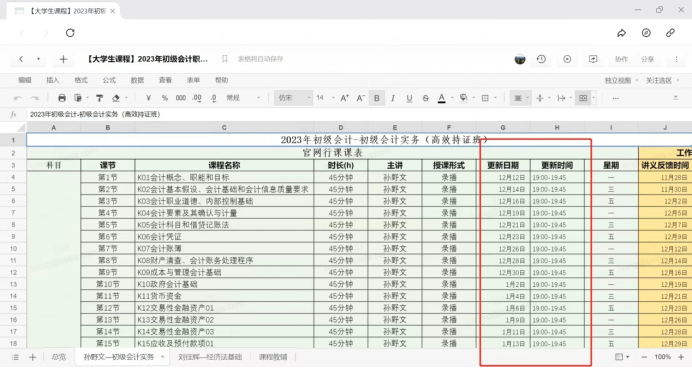Activate the format painter brush
This screenshot has height=368, width=692.
(100, 98)
